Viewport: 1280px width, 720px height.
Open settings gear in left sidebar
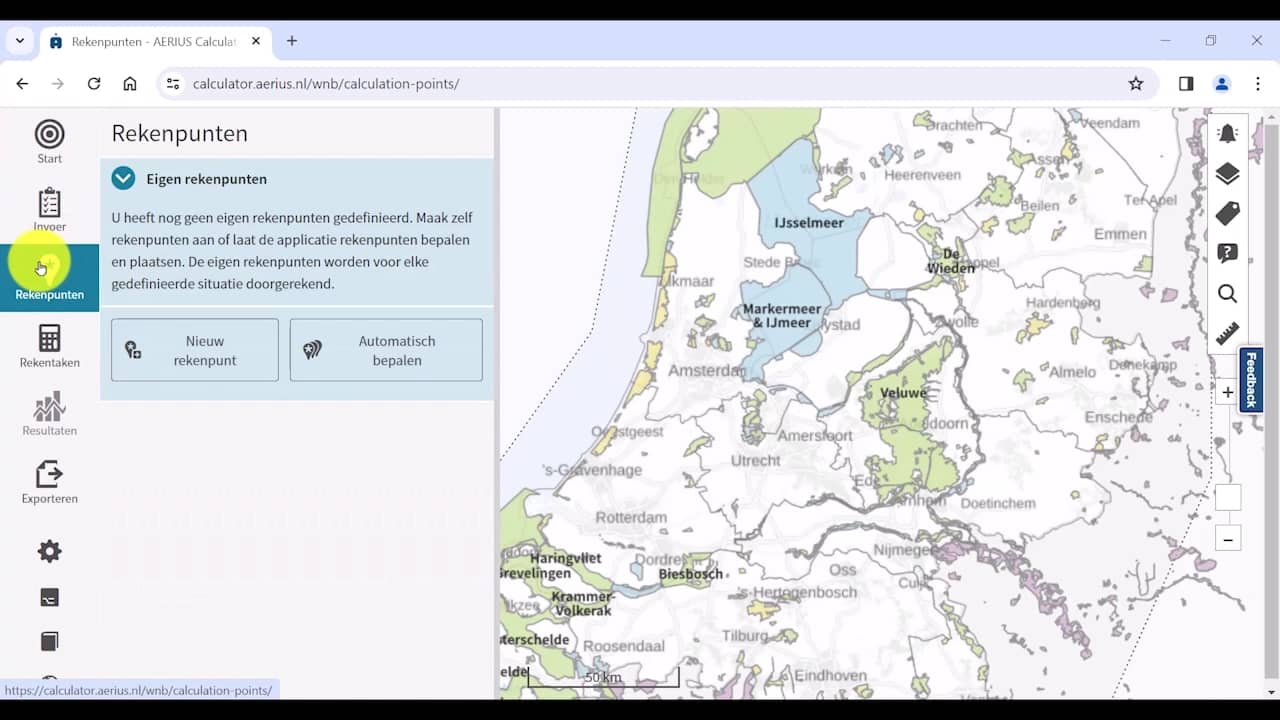pos(49,551)
